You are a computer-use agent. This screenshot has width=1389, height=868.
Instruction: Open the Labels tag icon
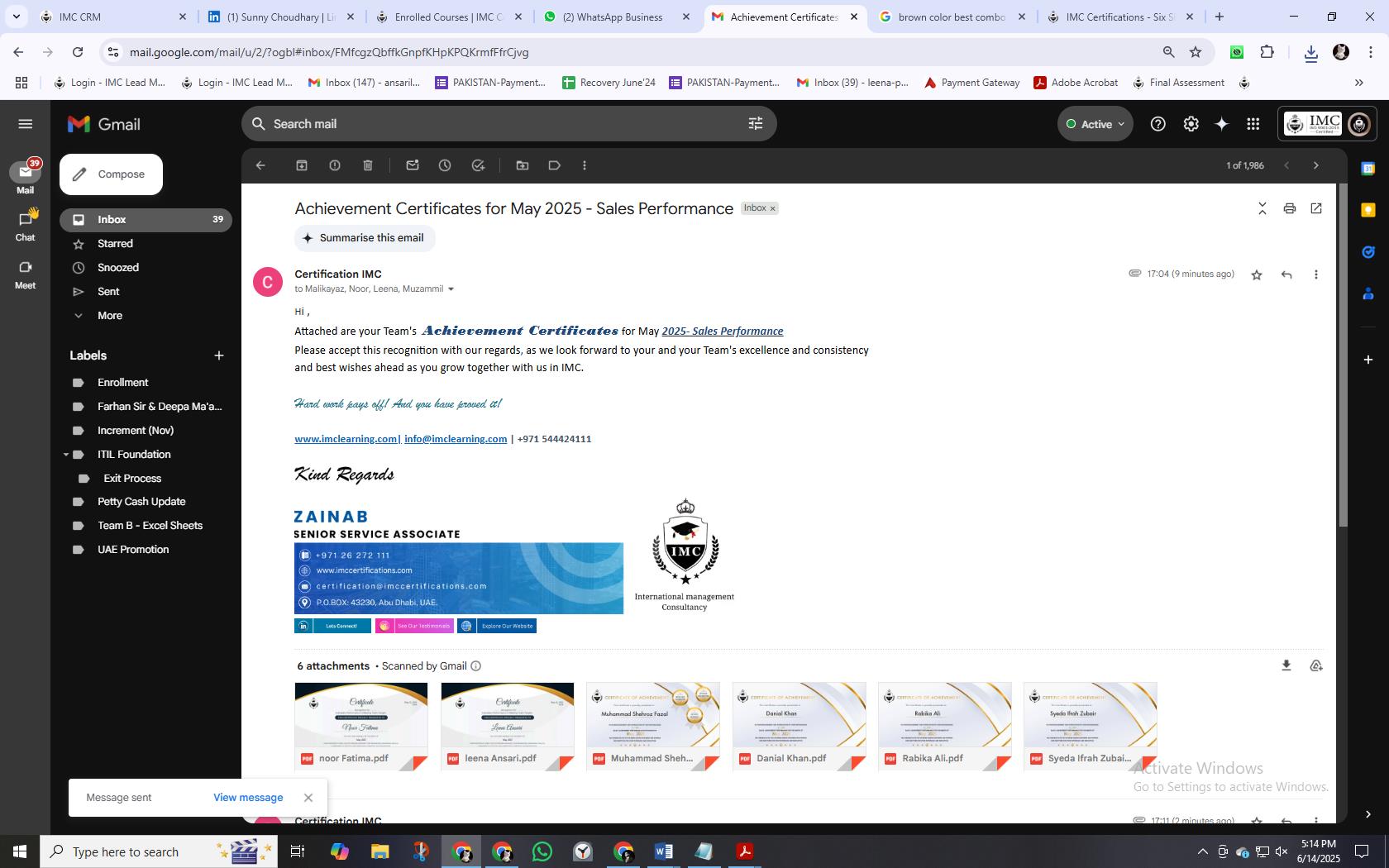[x=555, y=165]
